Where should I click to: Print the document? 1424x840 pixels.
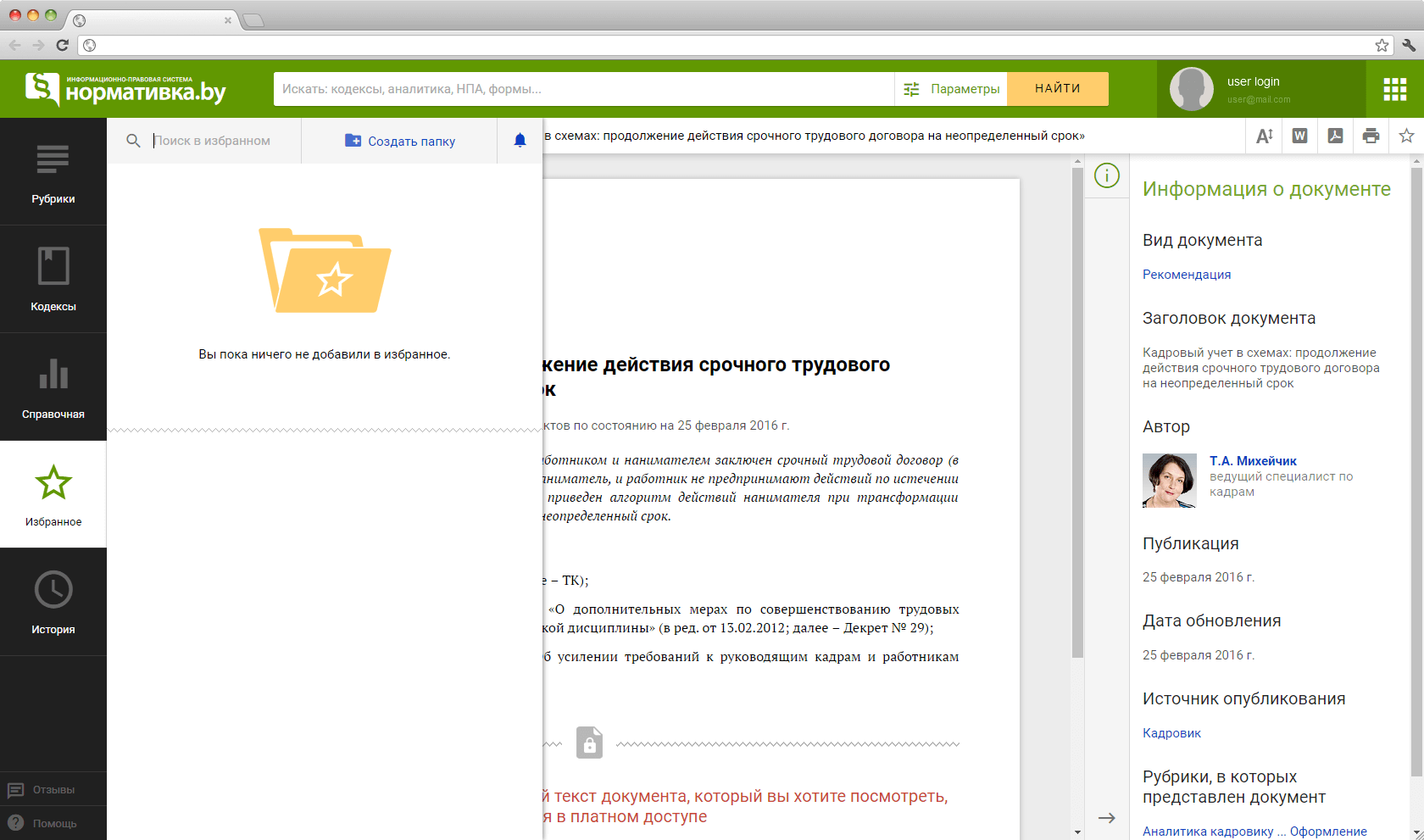[1371, 136]
